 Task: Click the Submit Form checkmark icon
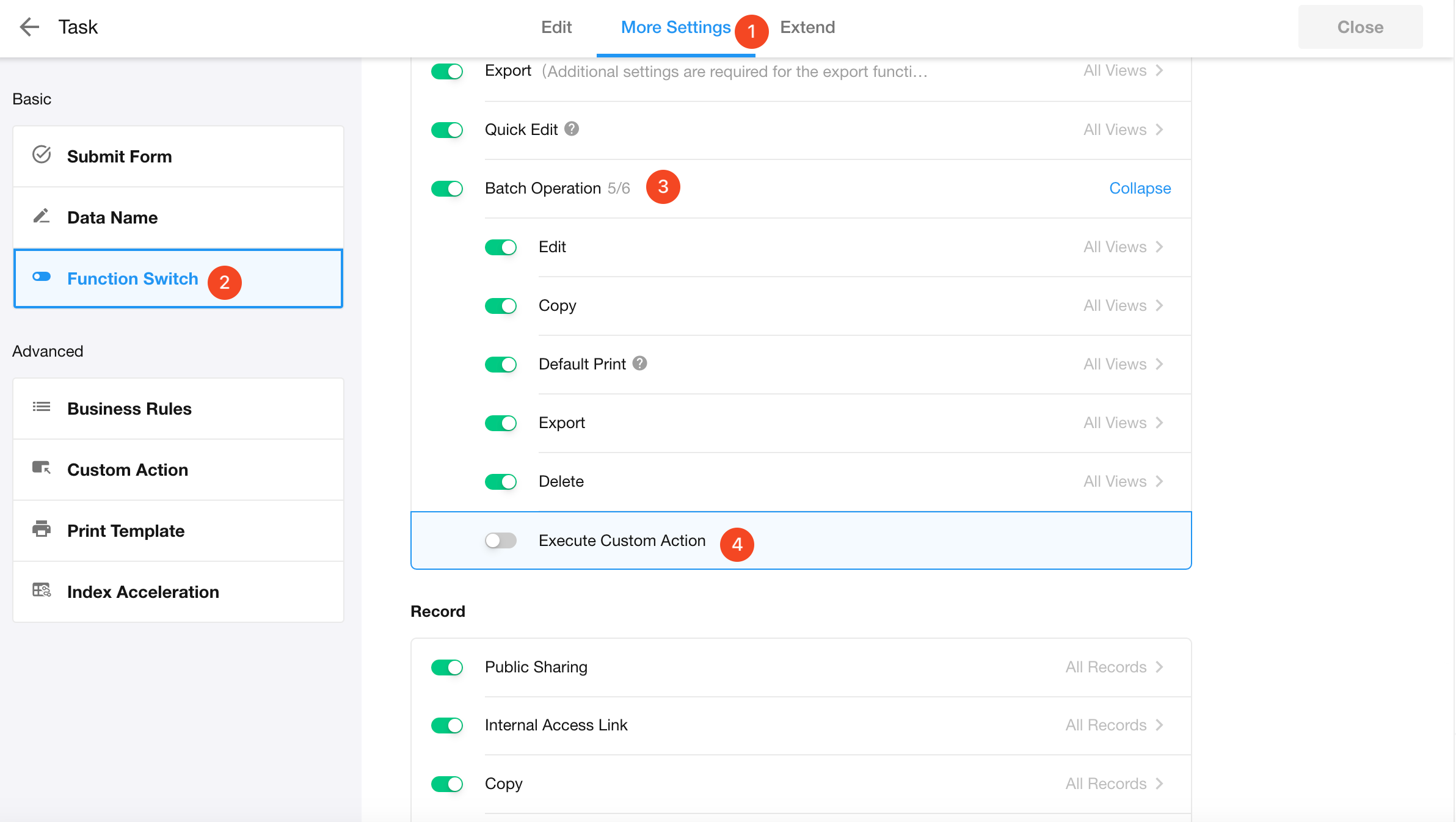(x=42, y=155)
